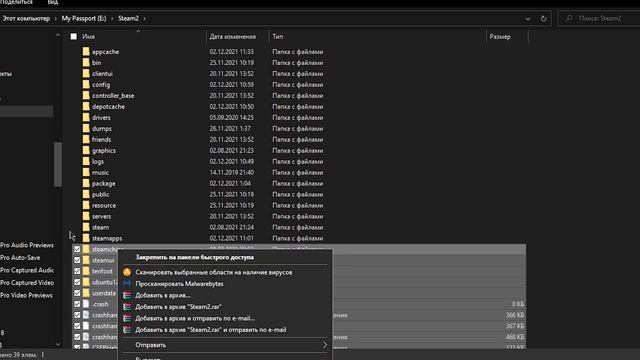Choose 'Сканировать выбранные области на наличие вирусов'

213,272
